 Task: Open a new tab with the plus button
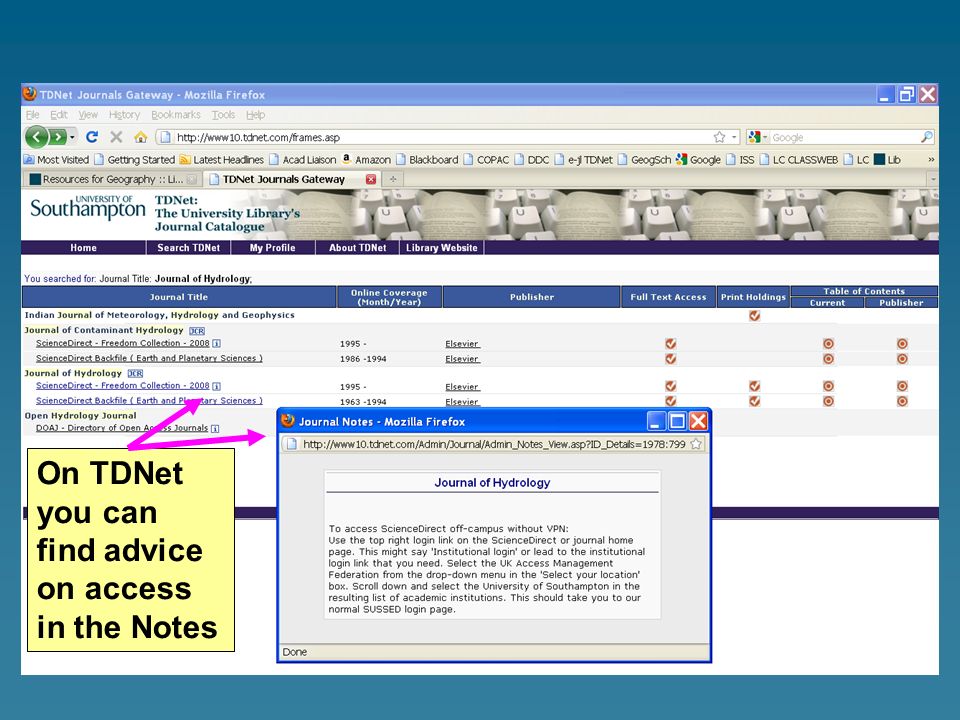click(x=393, y=179)
